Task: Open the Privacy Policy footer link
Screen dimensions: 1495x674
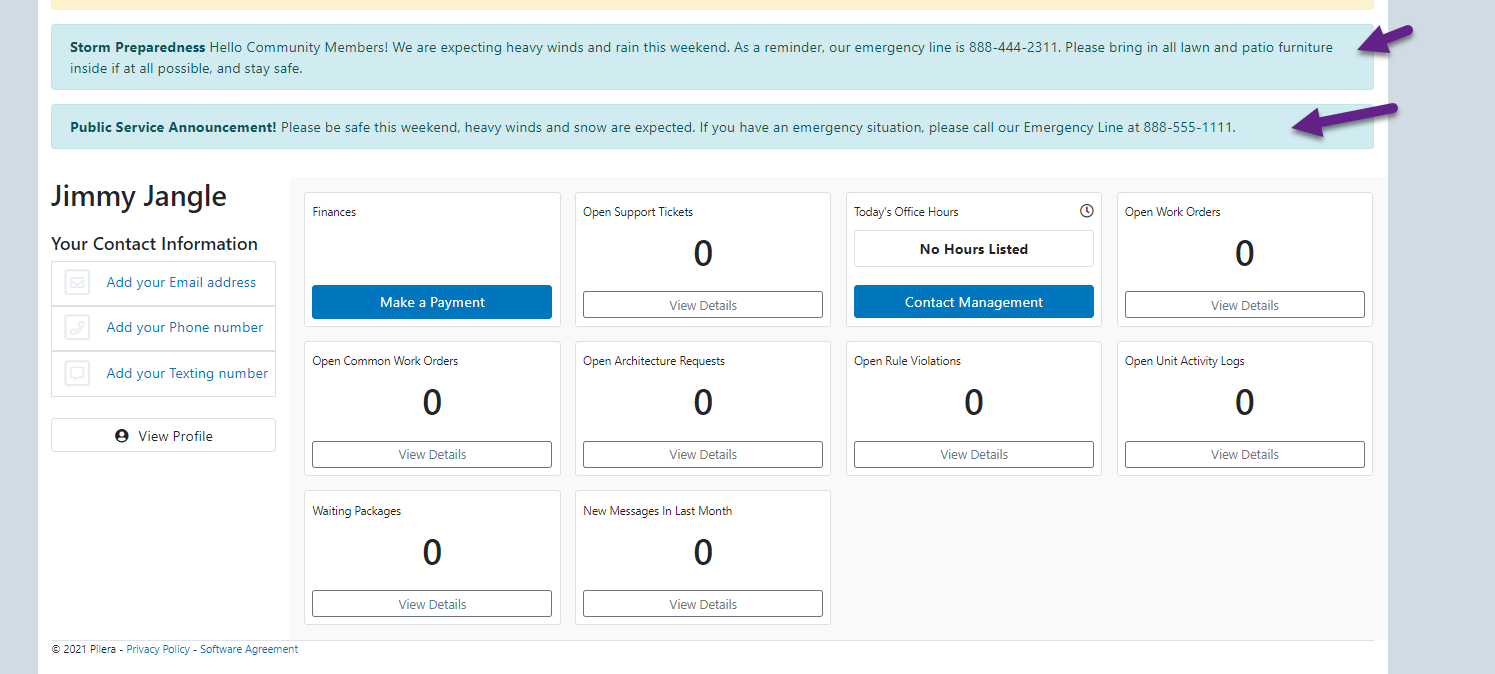Action: [x=158, y=649]
